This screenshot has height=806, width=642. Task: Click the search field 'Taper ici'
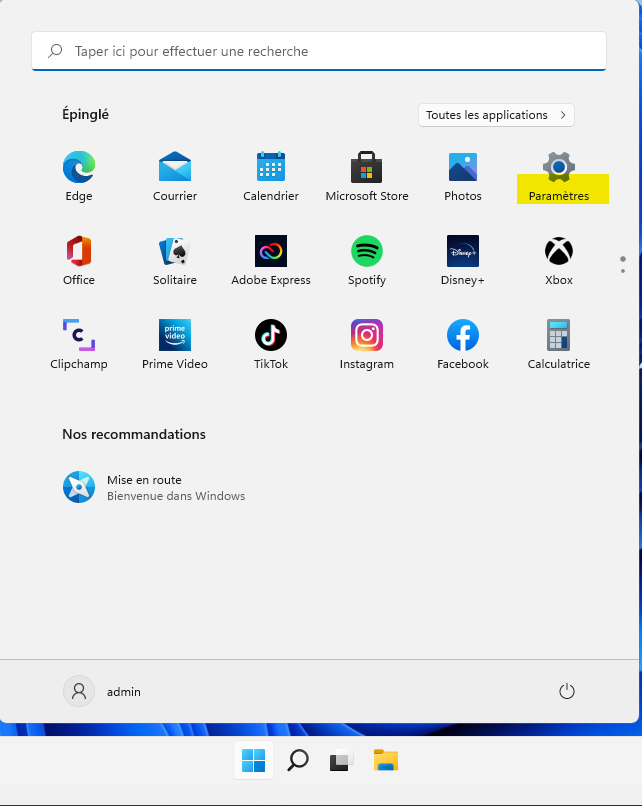[x=320, y=51]
